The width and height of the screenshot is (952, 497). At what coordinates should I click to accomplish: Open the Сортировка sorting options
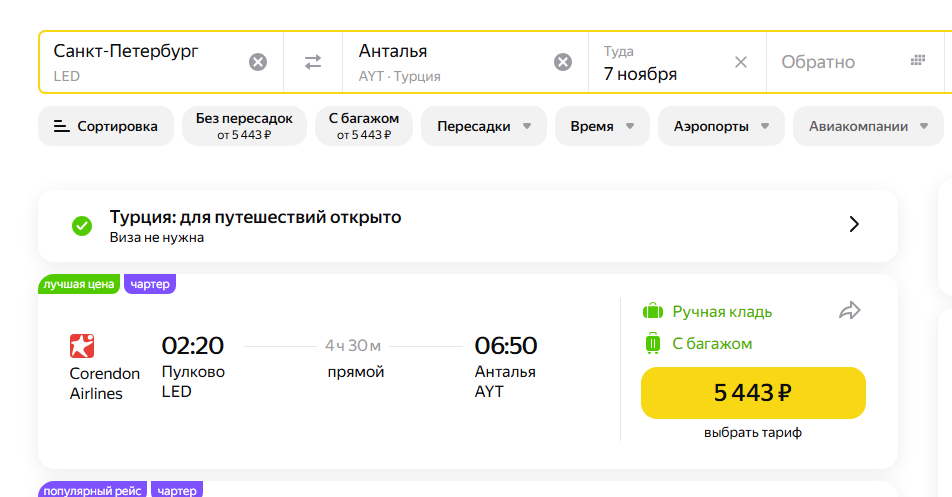(x=106, y=126)
